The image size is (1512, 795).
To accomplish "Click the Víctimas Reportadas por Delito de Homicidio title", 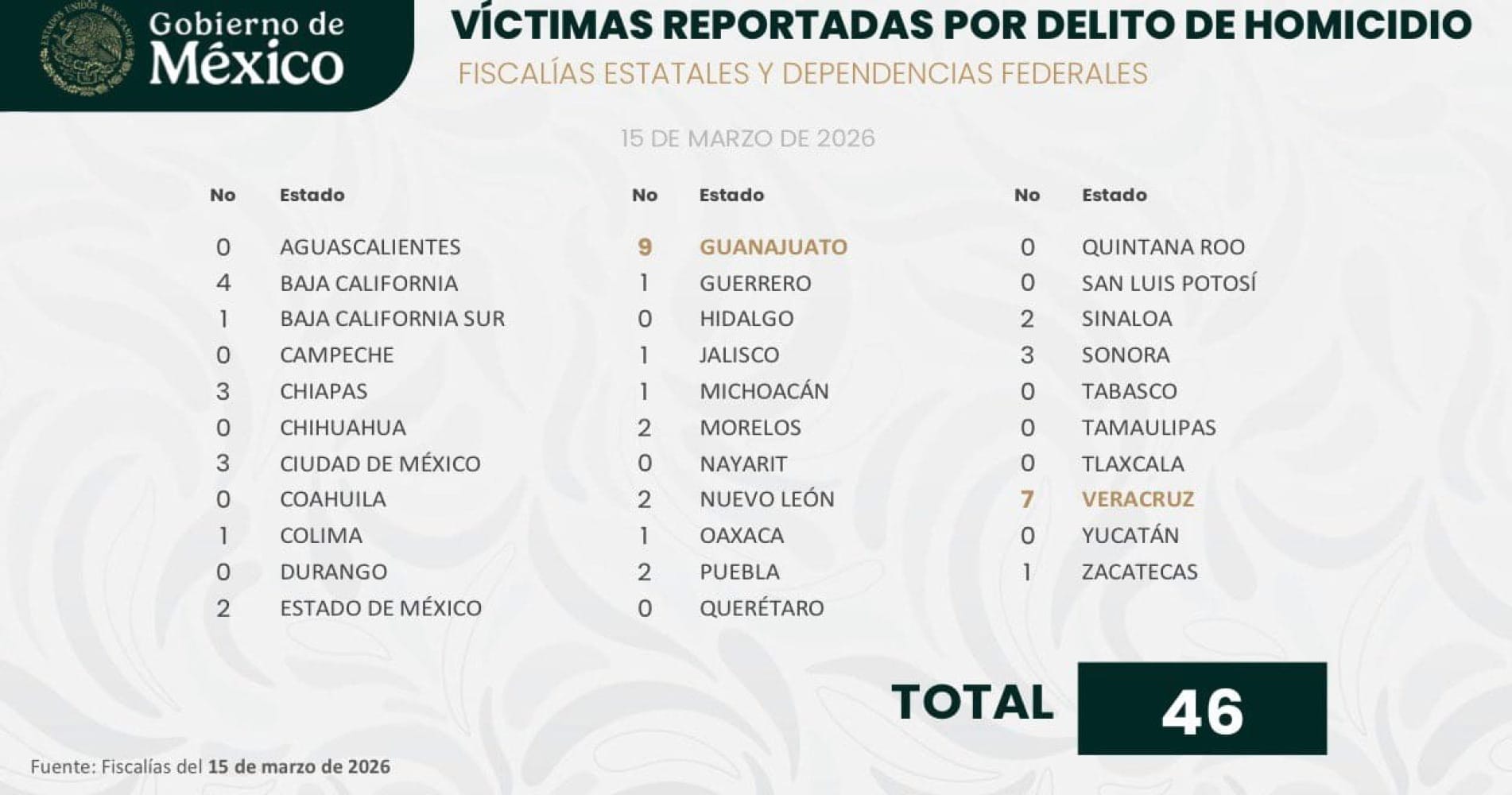I will pyautogui.click(x=961, y=25).
